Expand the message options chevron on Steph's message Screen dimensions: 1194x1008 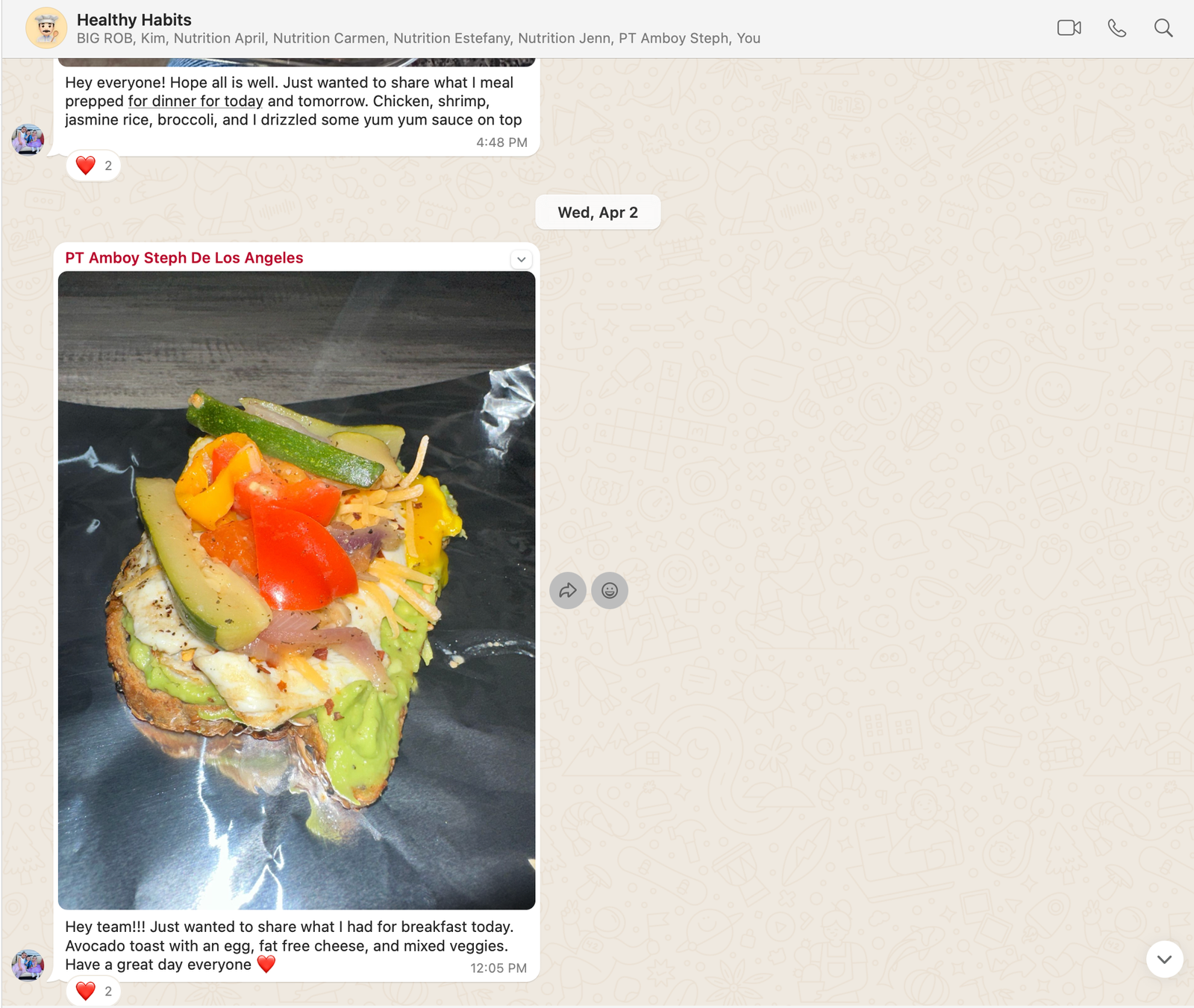point(522,260)
